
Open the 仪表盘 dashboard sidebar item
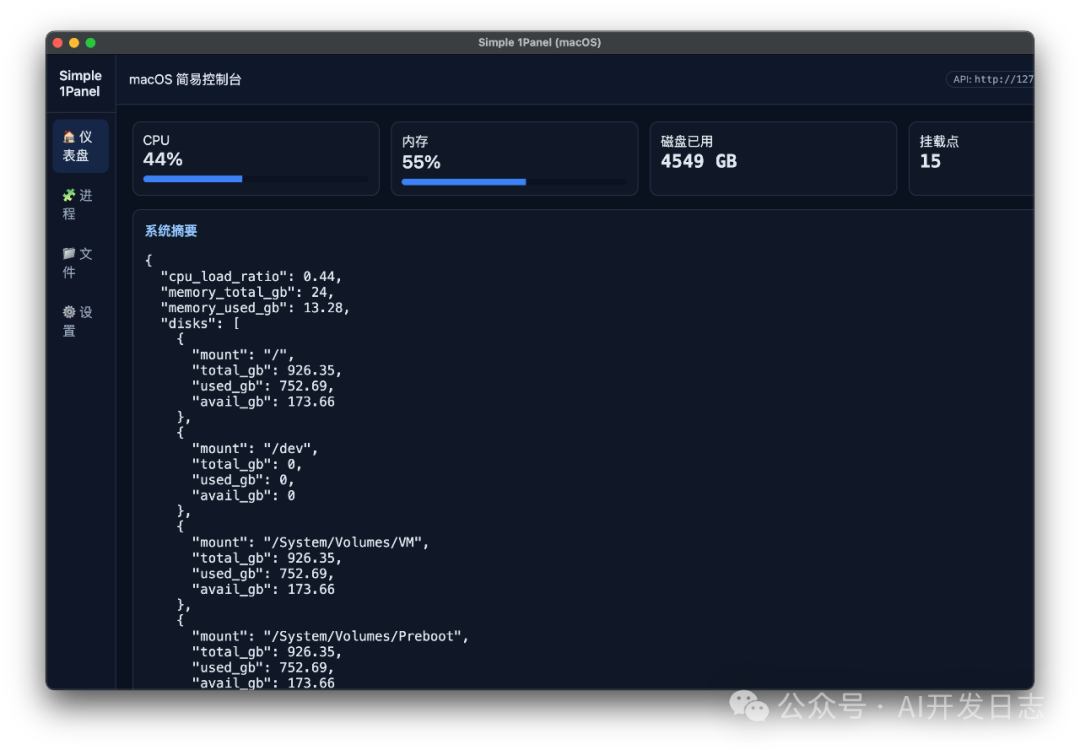pyautogui.click(x=80, y=146)
